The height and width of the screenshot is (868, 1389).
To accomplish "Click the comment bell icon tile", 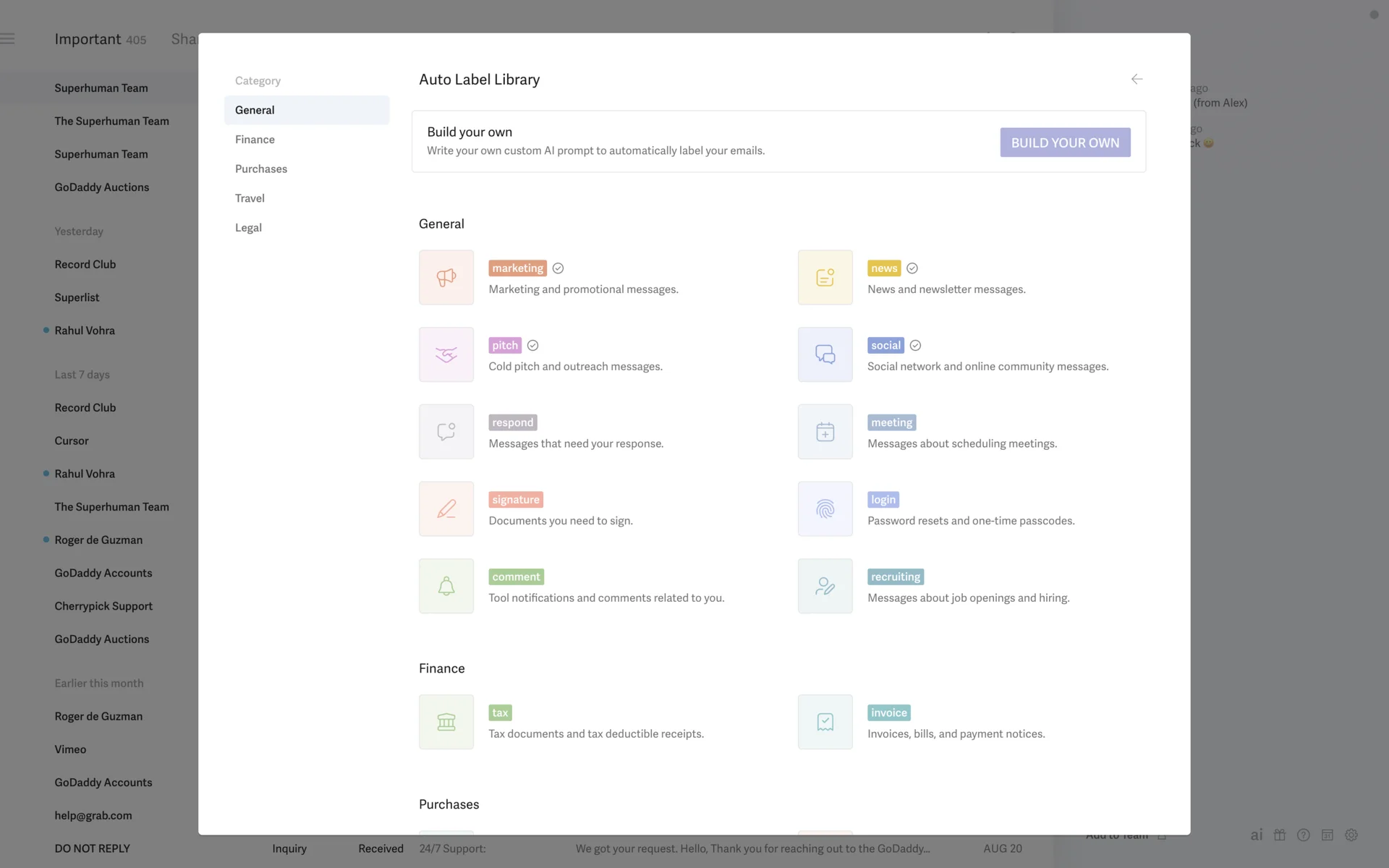I will tap(446, 586).
